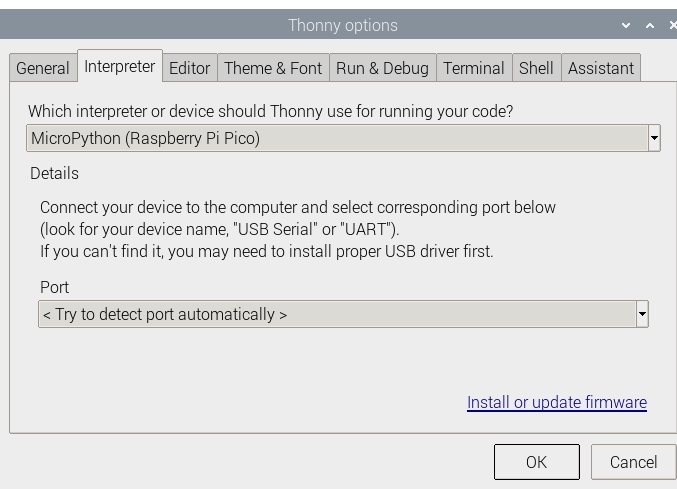Expand the interpreter list dropdown arrow
Image resolution: width=677 pixels, height=489 pixels.
pos(654,138)
